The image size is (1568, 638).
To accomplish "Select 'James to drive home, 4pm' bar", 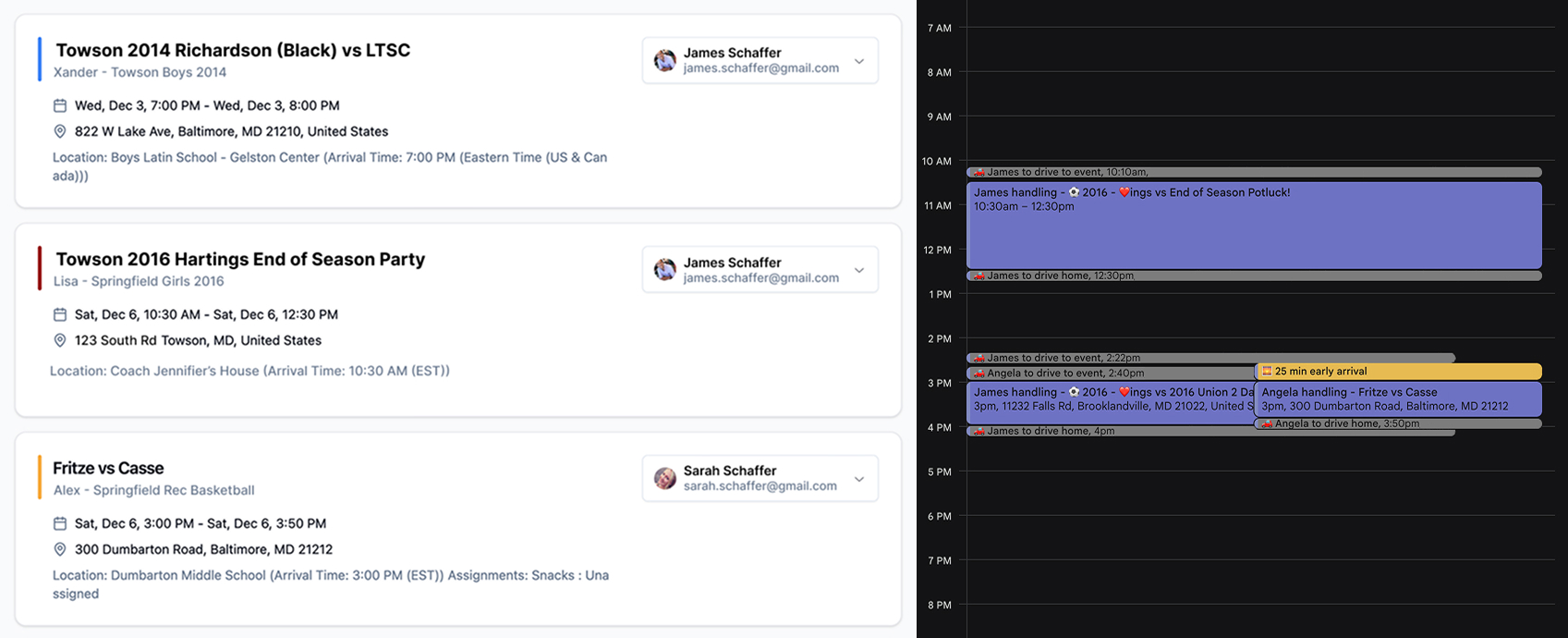I will (x=1211, y=431).
